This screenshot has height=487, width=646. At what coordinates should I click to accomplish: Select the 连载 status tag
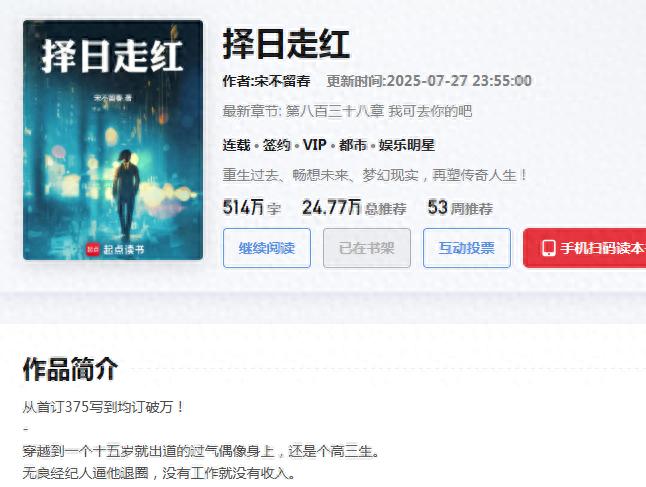point(236,145)
